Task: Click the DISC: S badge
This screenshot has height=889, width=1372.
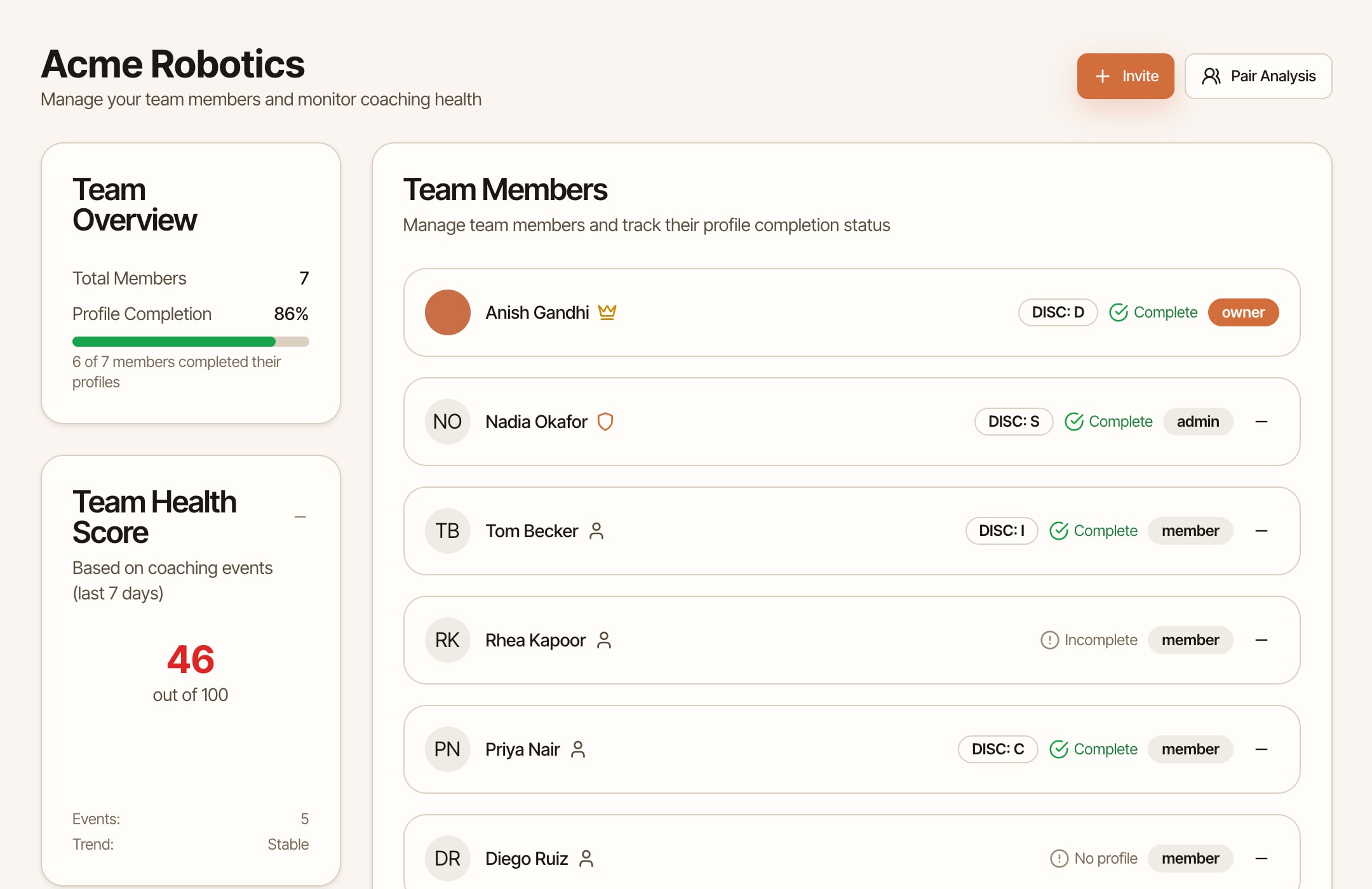Action: pyautogui.click(x=1014, y=422)
